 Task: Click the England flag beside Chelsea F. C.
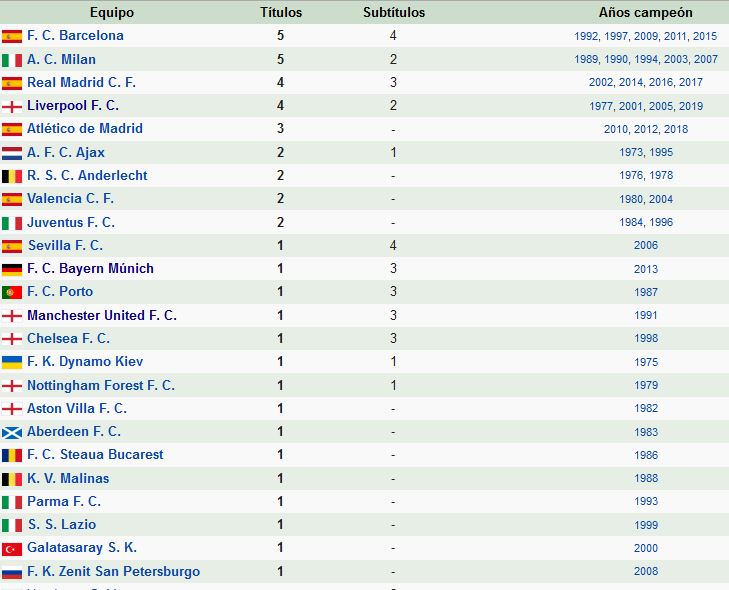point(12,339)
